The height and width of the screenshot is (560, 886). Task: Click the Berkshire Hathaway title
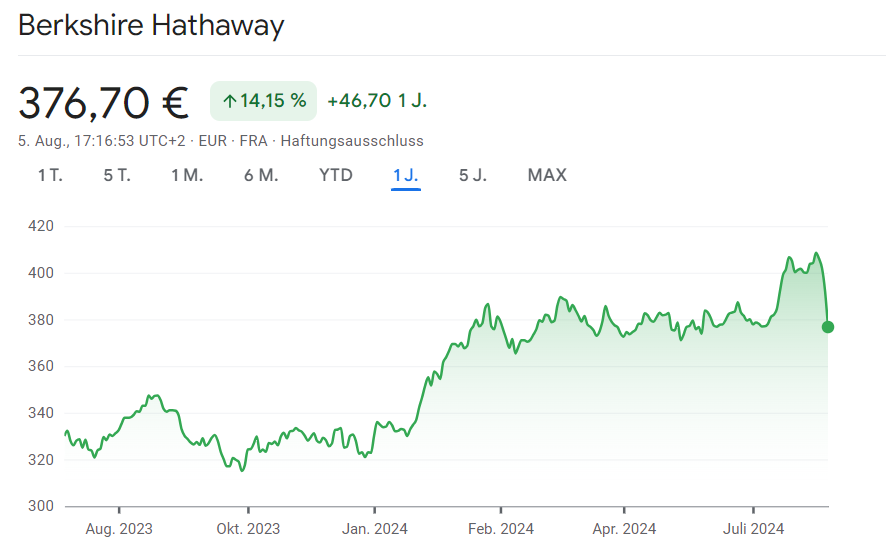click(x=151, y=25)
